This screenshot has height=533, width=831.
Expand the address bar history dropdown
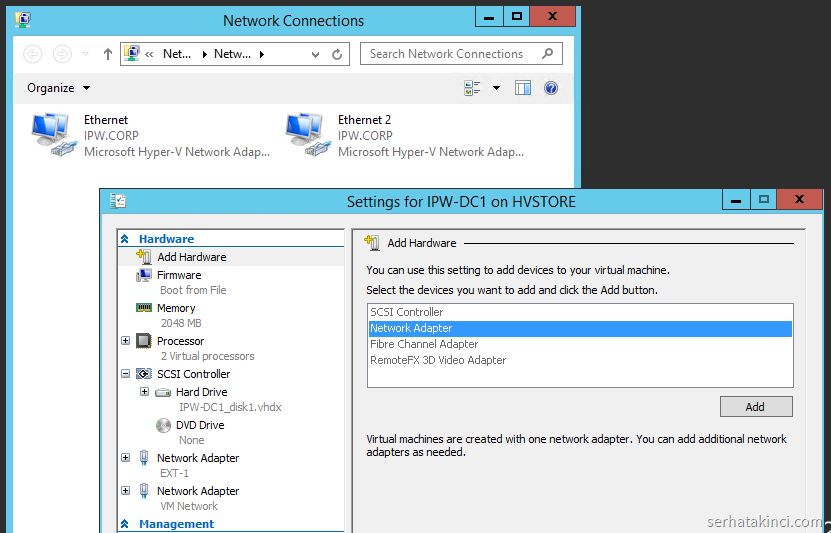click(315, 54)
